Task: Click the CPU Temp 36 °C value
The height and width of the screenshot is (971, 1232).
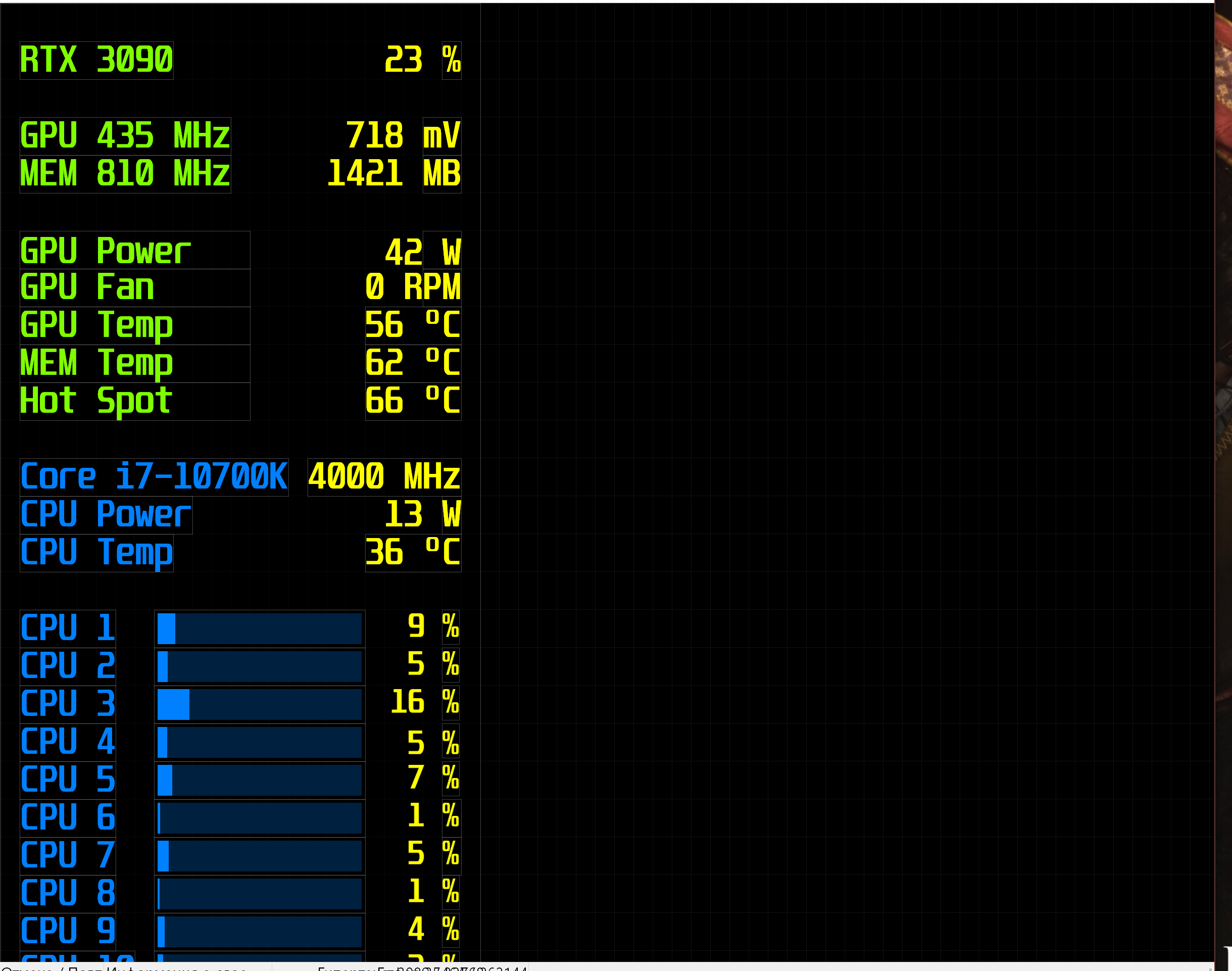Action: 413,553
